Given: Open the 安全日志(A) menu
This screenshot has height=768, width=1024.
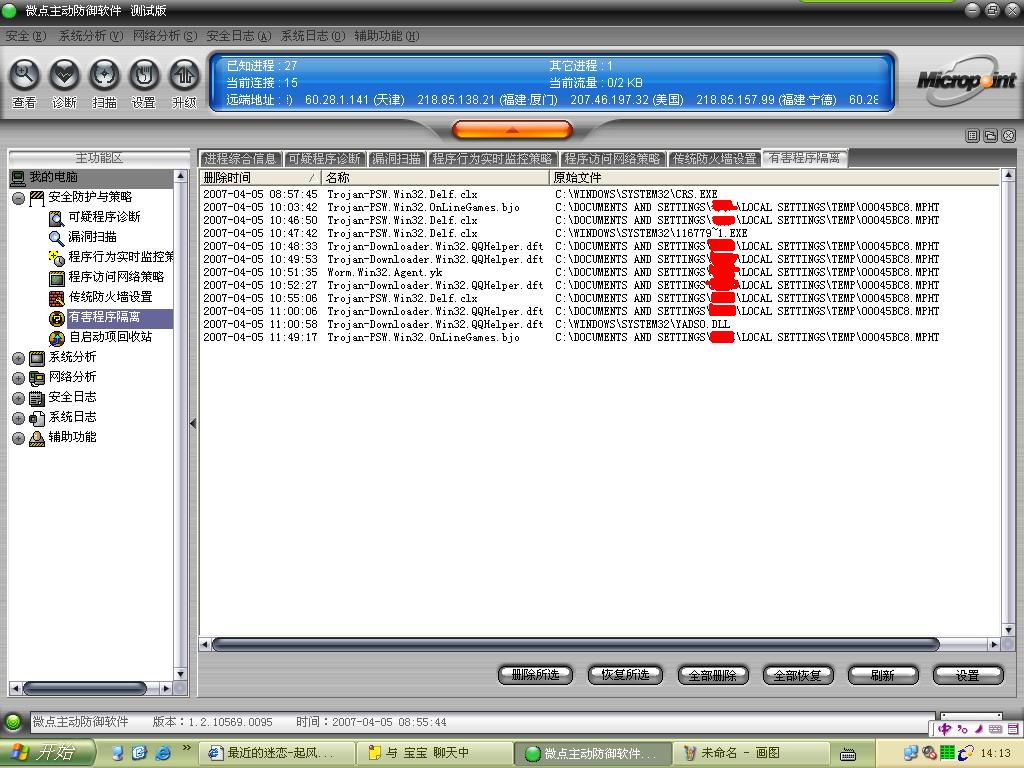Looking at the screenshot, I should click(238, 36).
